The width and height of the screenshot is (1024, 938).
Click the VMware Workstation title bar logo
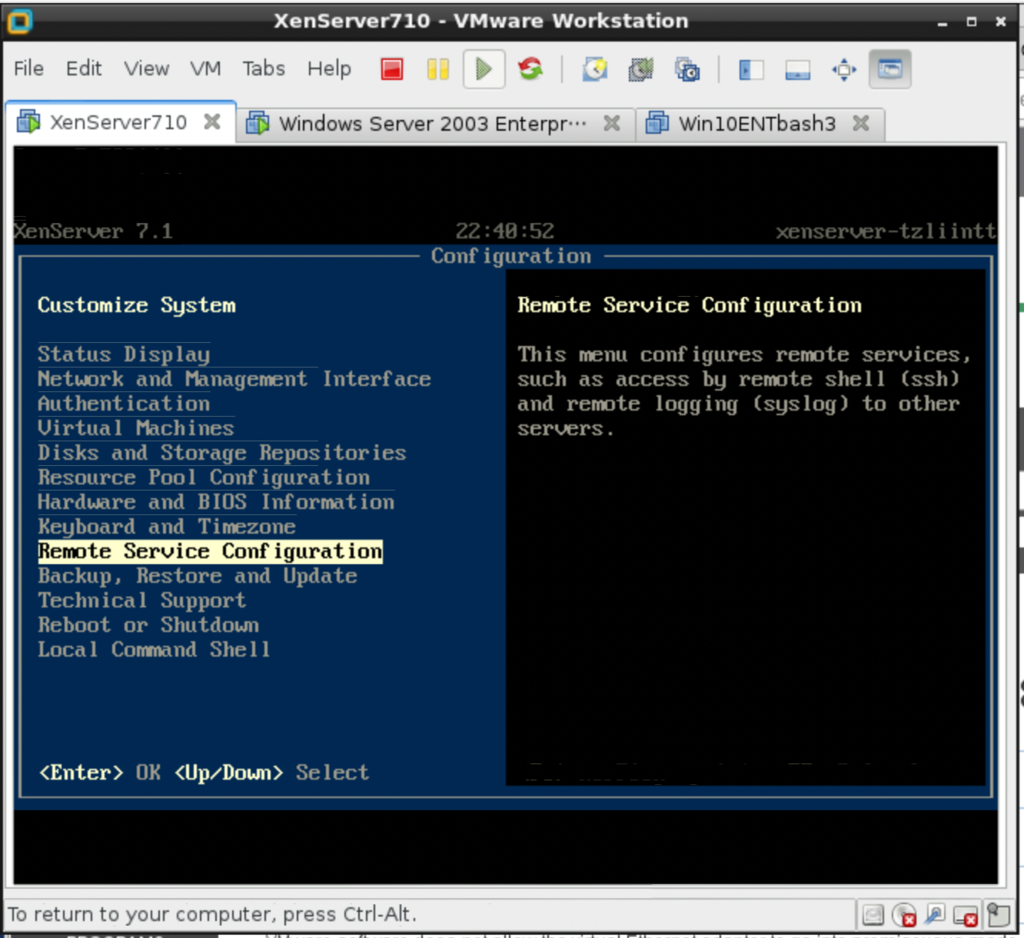click(x=20, y=21)
